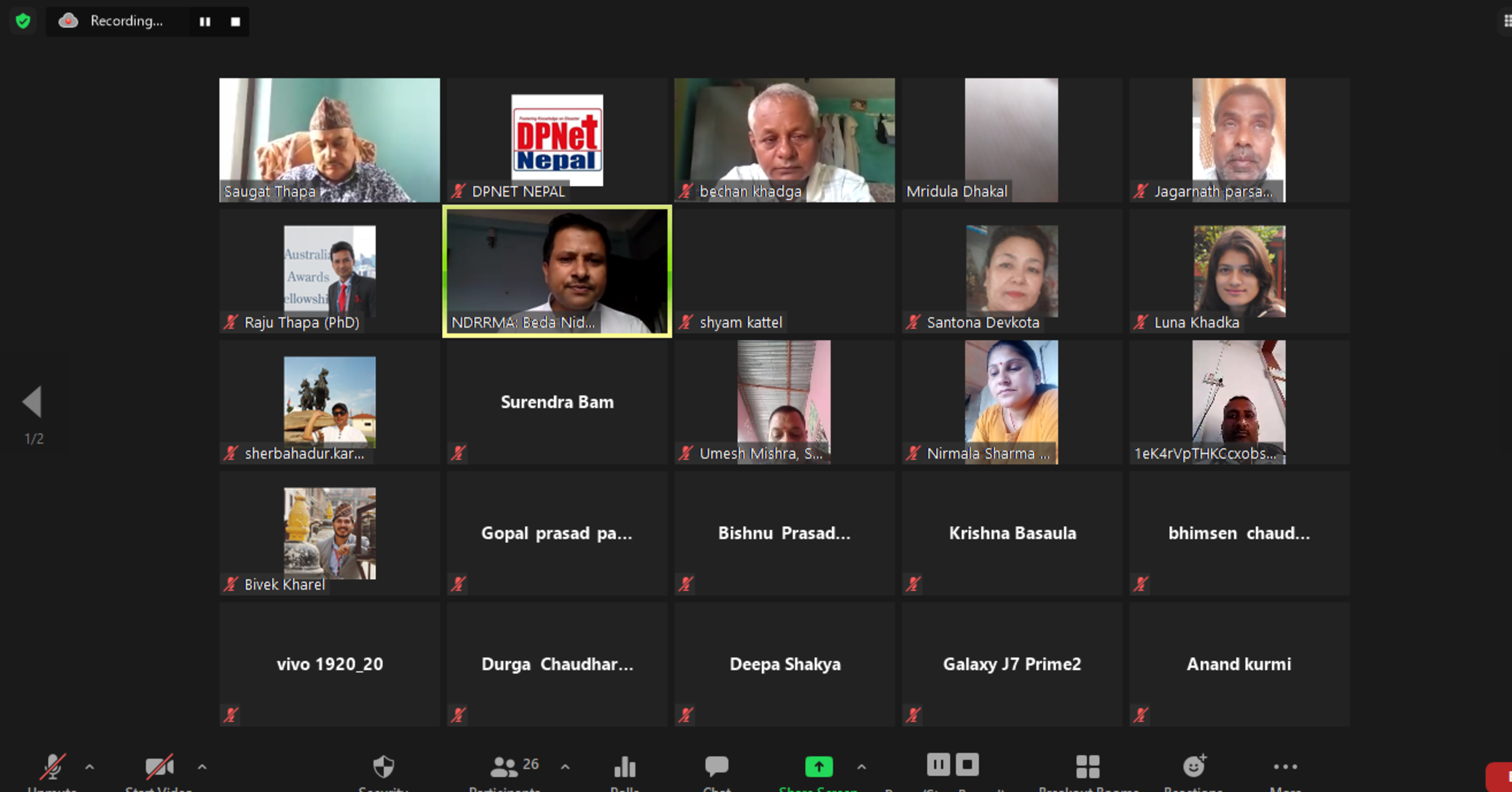Expand video options arrow next to Start Video
1512x792 pixels.
(202, 767)
